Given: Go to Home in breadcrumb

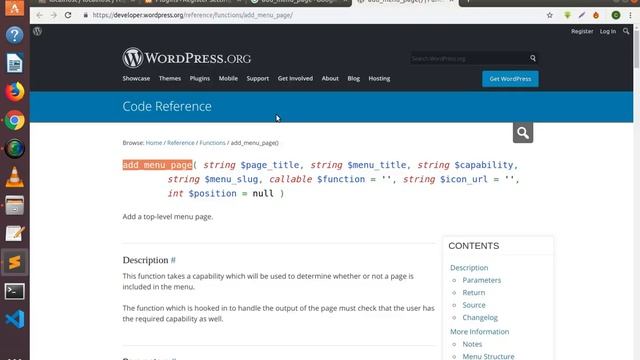Looking at the screenshot, I should (x=154, y=142).
